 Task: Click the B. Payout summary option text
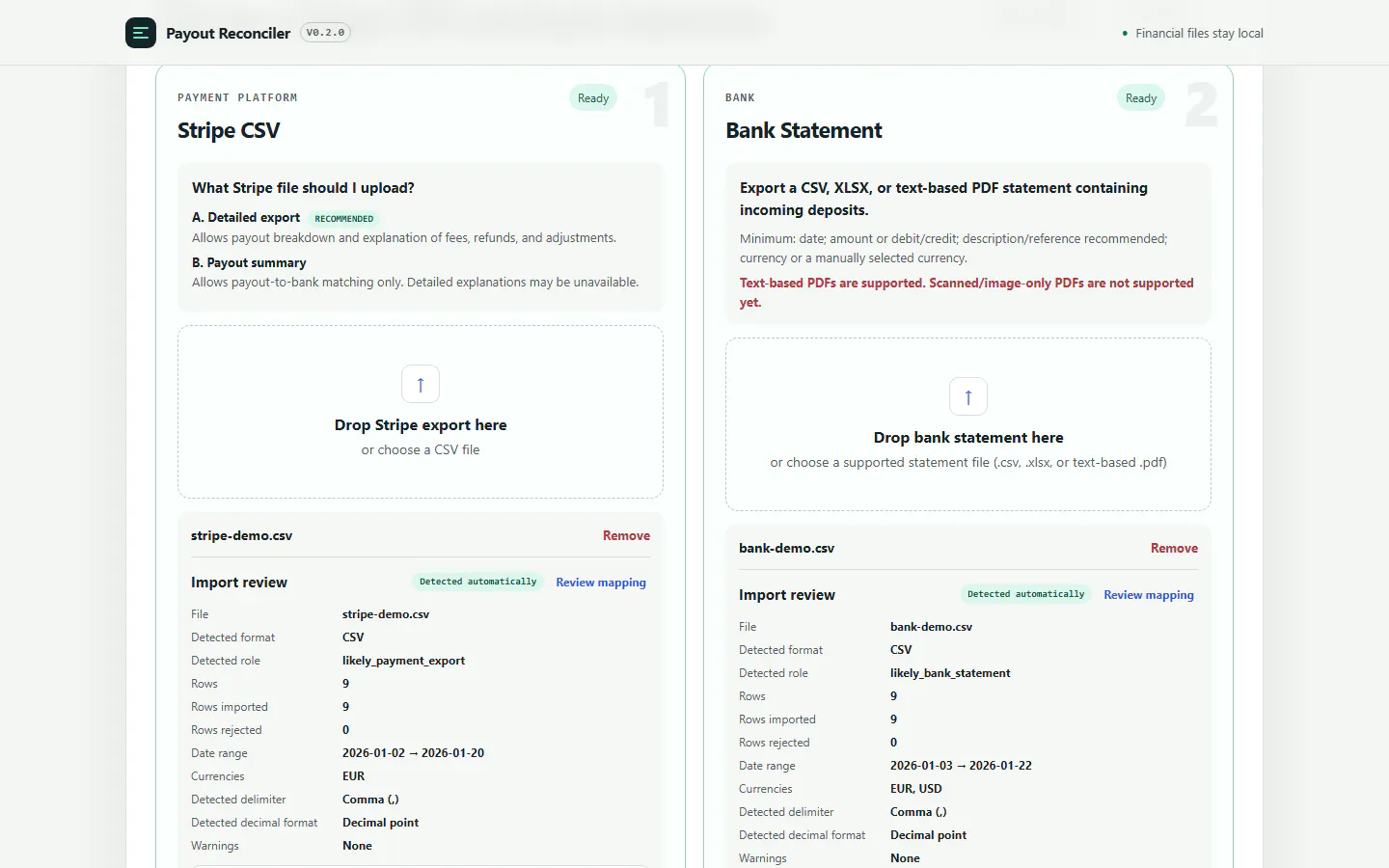click(x=249, y=262)
